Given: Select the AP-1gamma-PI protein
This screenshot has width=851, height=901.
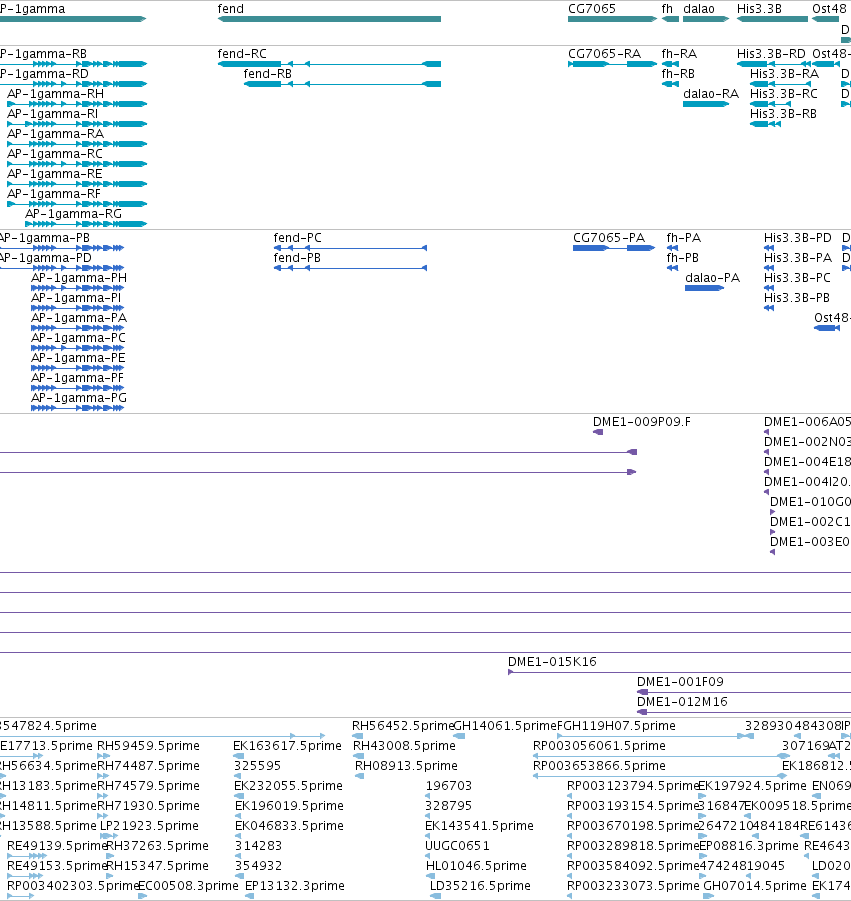Looking at the screenshot, I should click(78, 308).
